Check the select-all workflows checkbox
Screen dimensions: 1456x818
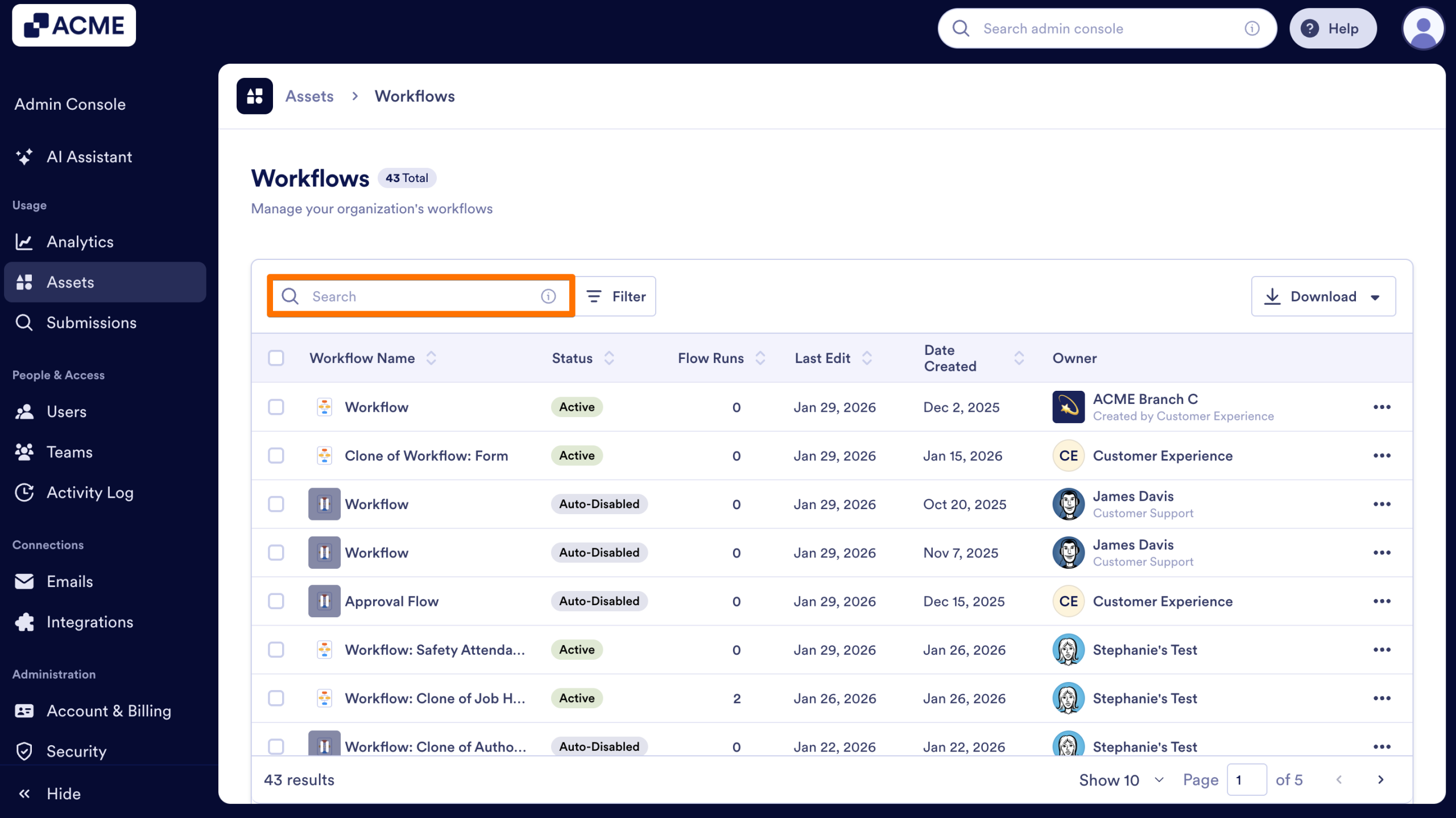coord(276,358)
